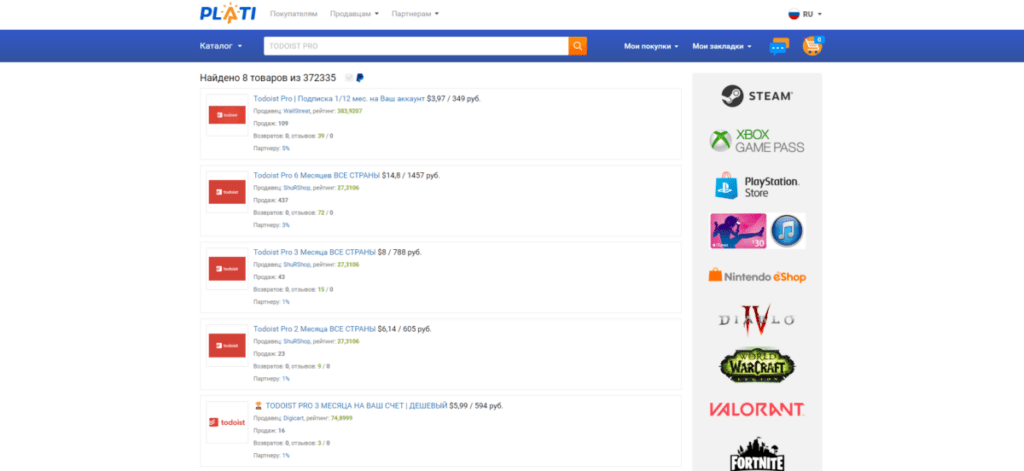1024x471 pixels.
Task: Click the 39 reviews count for WallStreet
Action: coord(321,136)
